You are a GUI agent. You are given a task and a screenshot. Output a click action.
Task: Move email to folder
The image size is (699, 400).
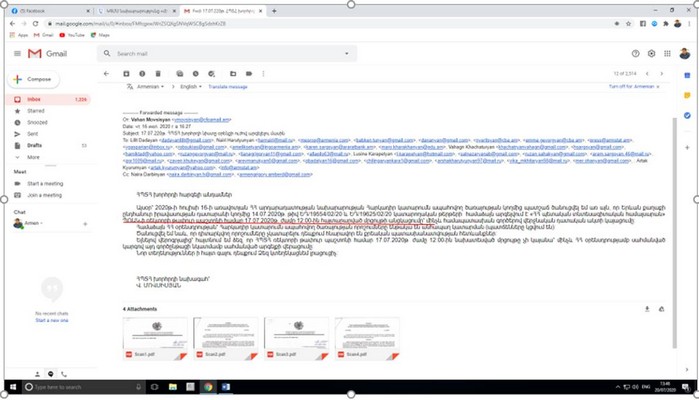coord(233,74)
